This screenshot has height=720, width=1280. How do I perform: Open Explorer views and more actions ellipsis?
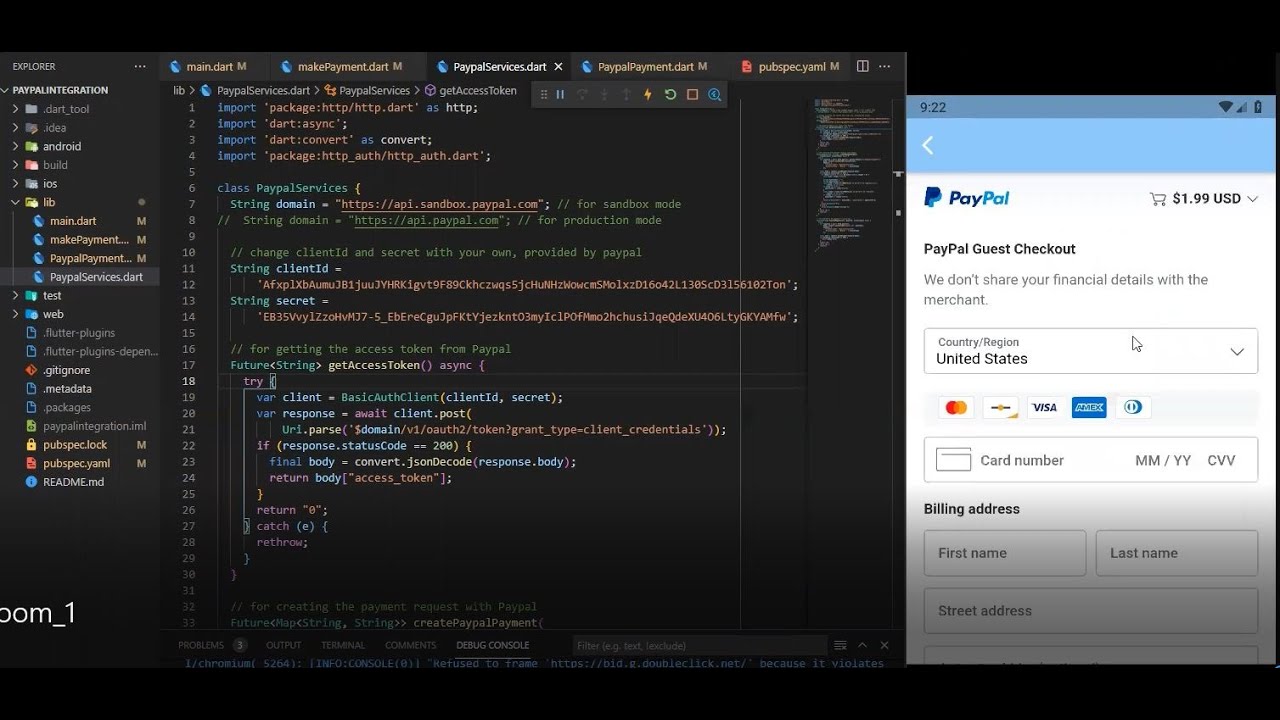[x=140, y=66]
